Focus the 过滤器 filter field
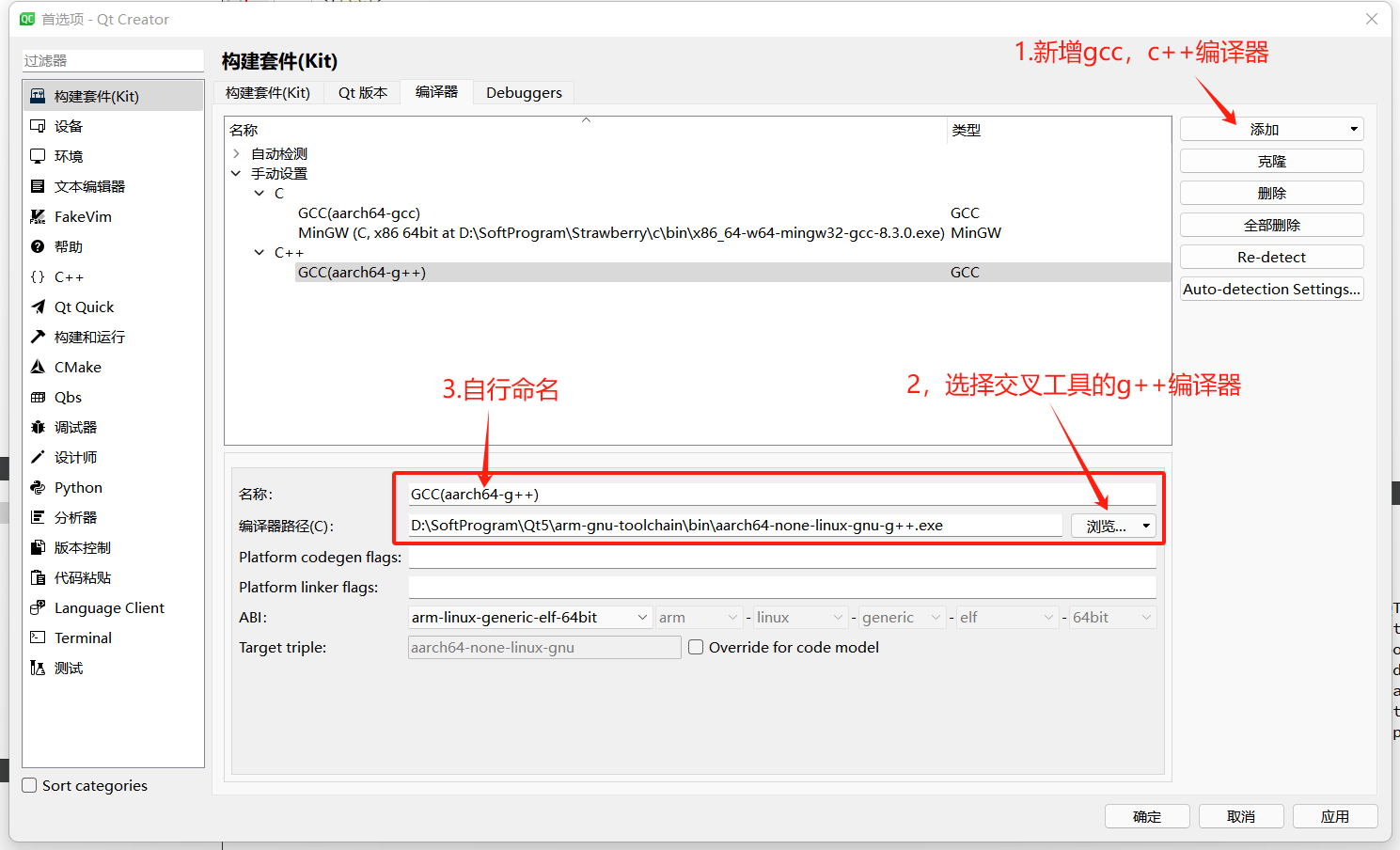Screen dimensions: 1400x850 point(113,60)
